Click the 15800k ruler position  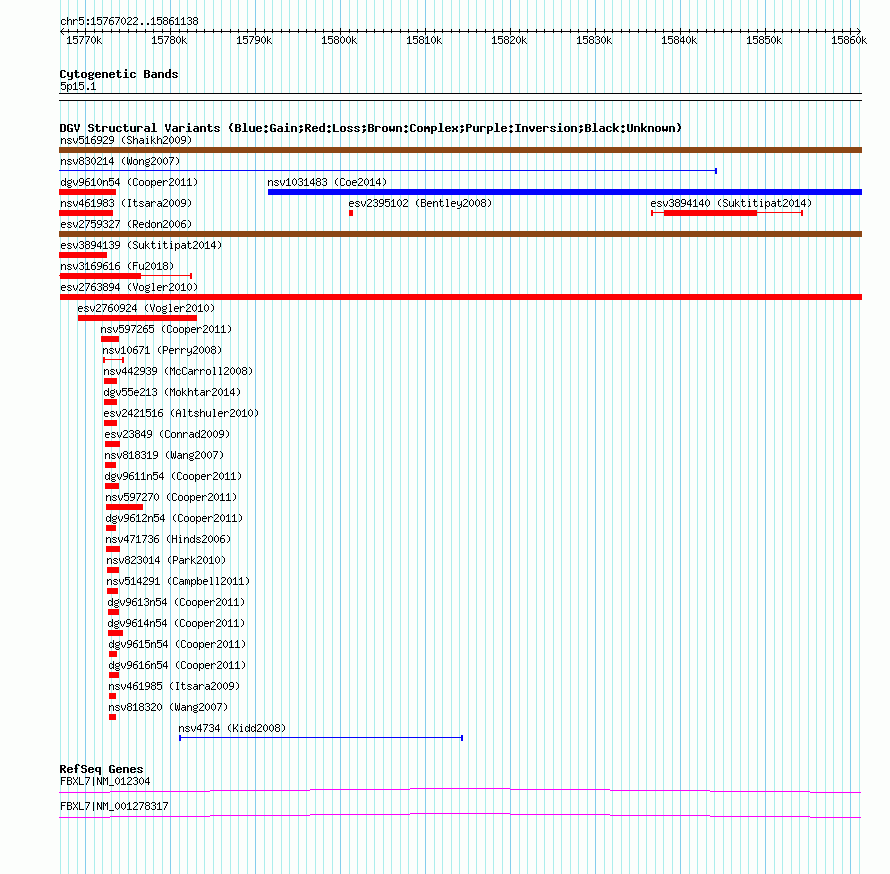339,40
